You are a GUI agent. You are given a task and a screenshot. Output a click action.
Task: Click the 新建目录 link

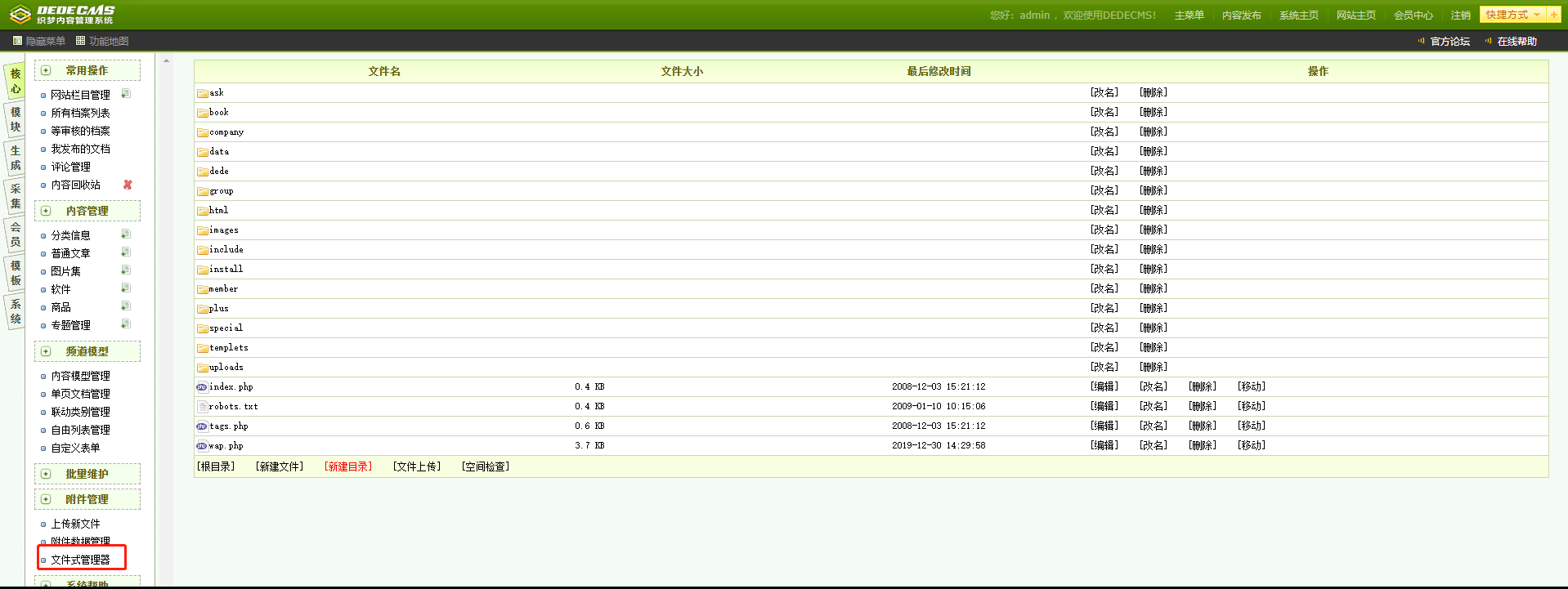pos(348,466)
